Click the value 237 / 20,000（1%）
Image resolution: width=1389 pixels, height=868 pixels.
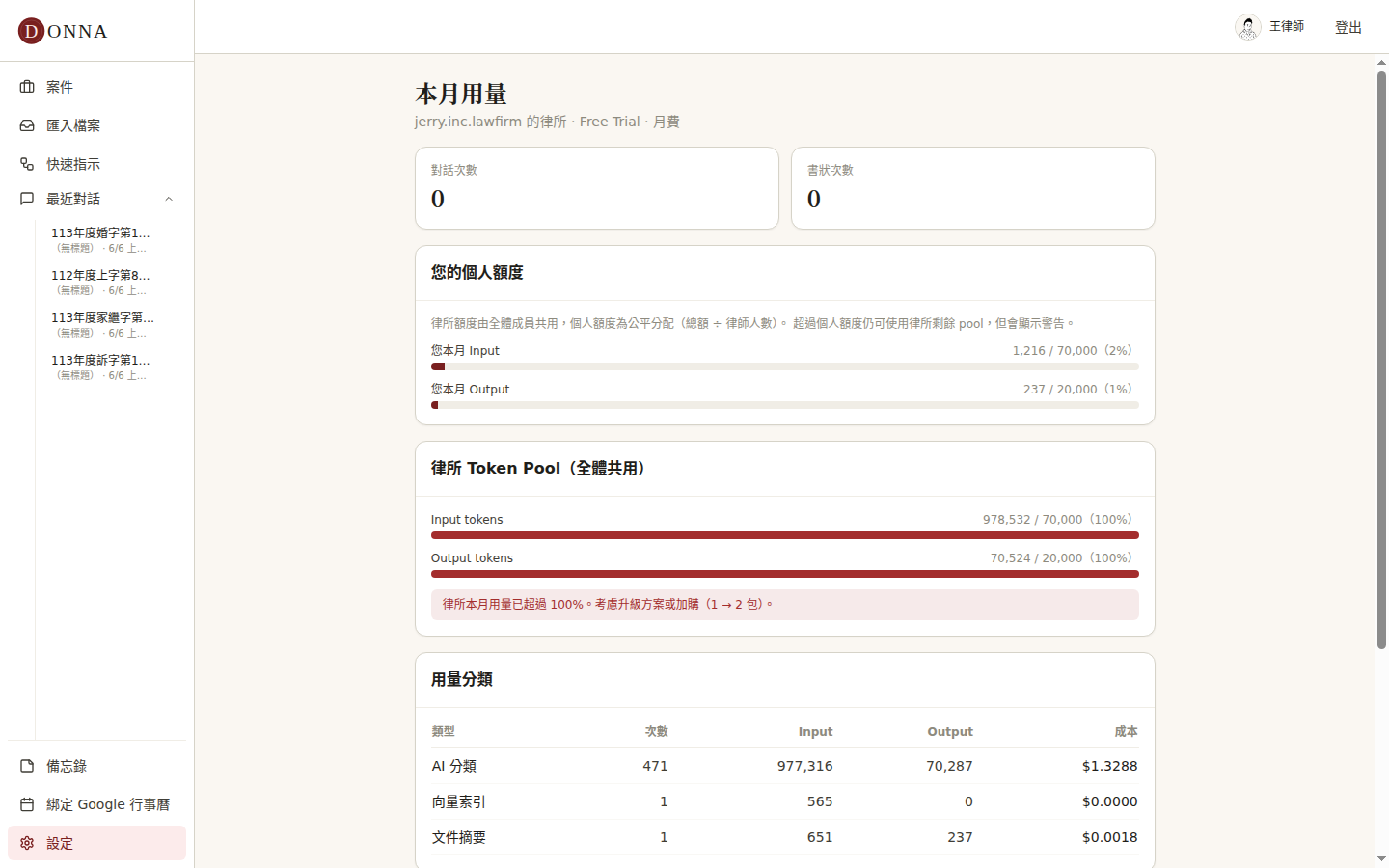point(1081,389)
